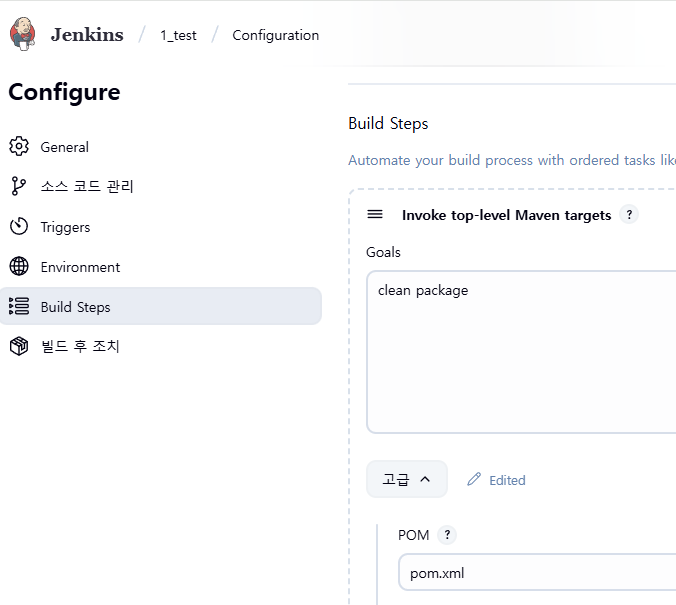Click the General gear icon

click(19, 147)
